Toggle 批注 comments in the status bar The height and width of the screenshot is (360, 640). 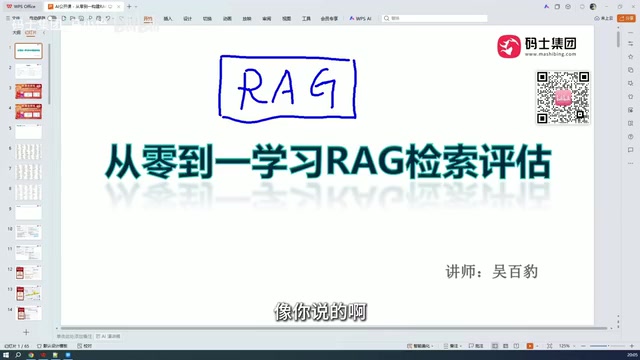point(476,346)
